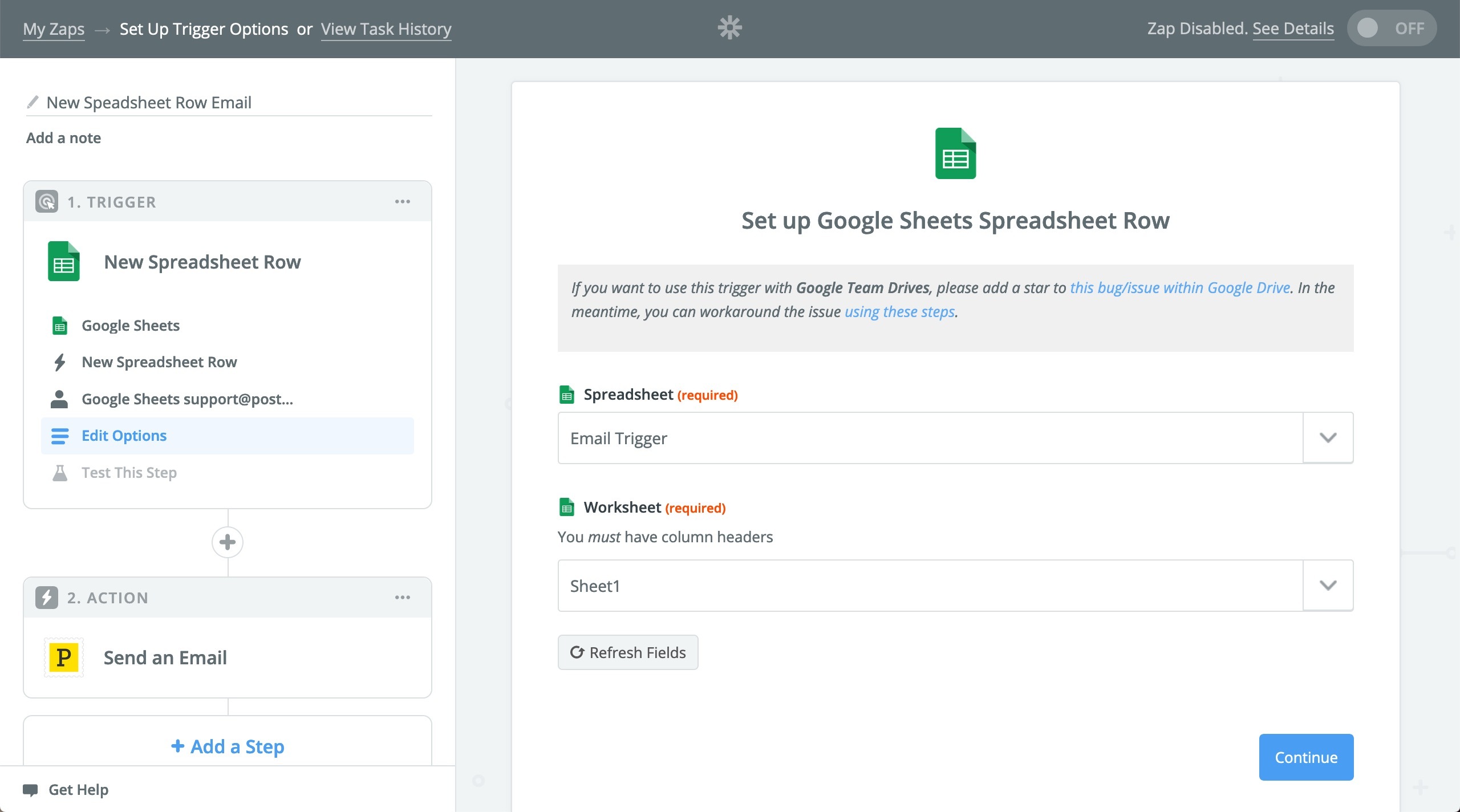
Task: Select the Edit Options step
Action: click(228, 436)
